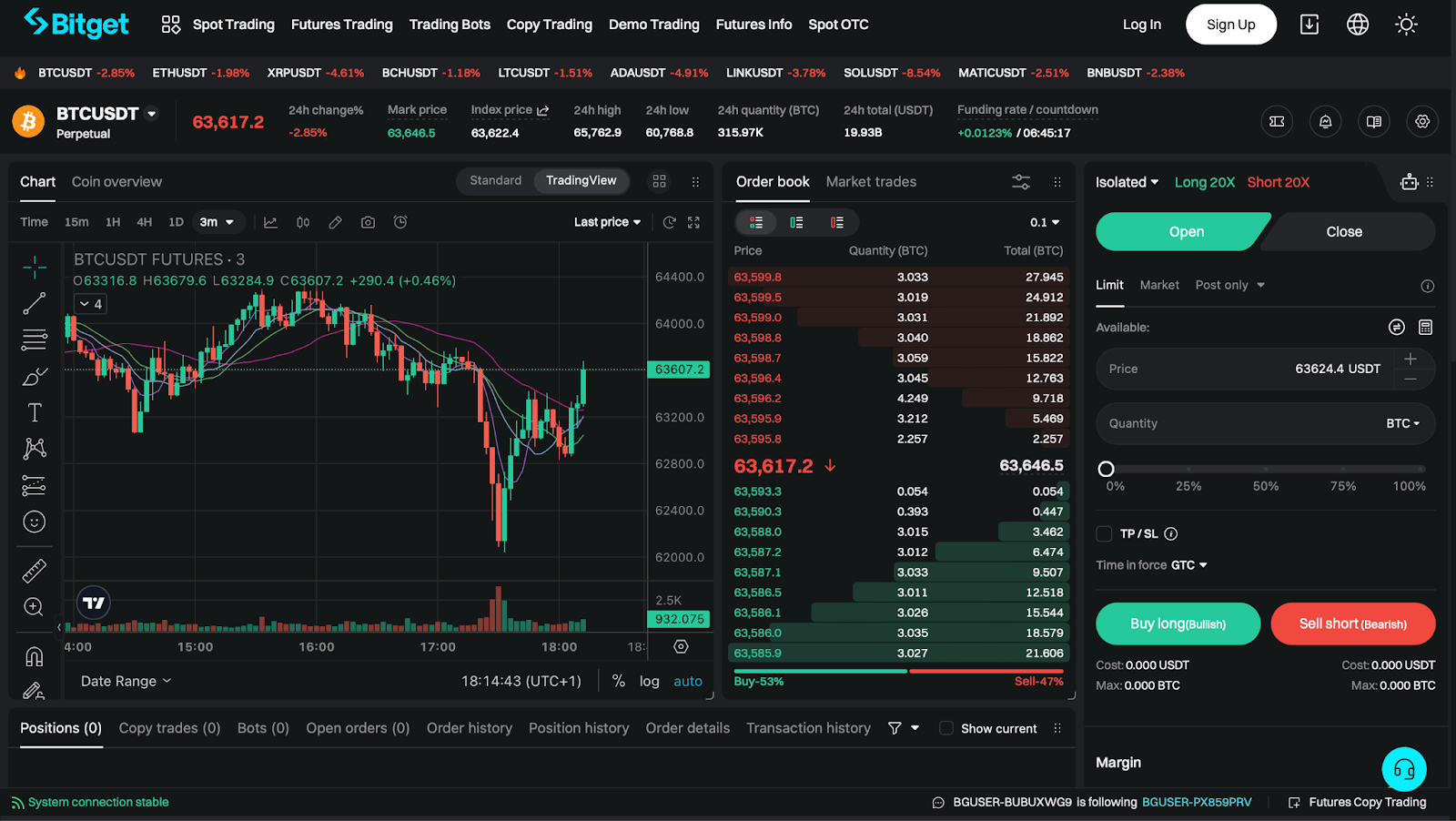This screenshot has width=1456, height=821.
Task: Take a chart snapshot with camera icon
Action: (368, 222)
